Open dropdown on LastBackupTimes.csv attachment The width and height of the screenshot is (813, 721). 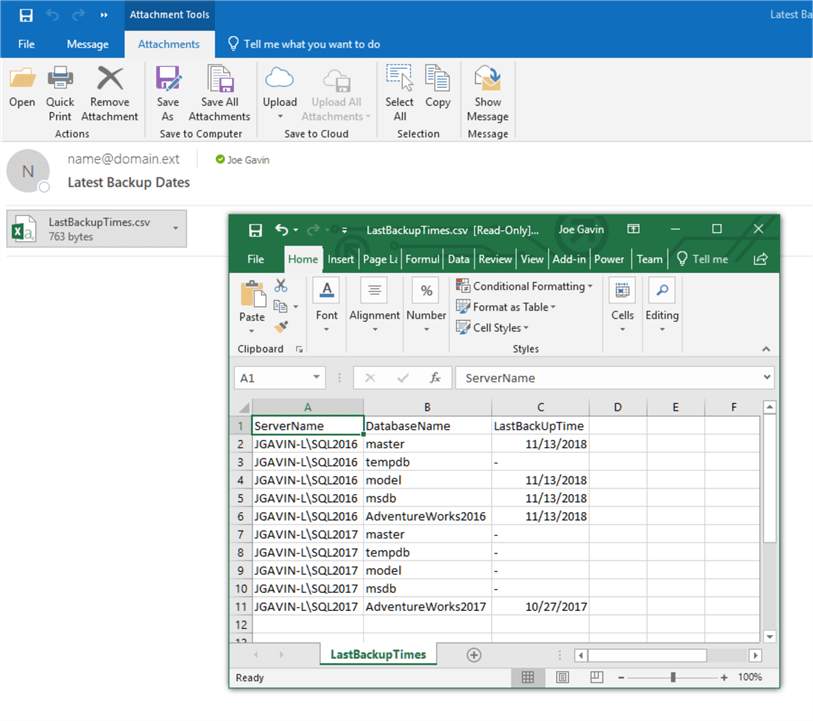tap(176, 229)
